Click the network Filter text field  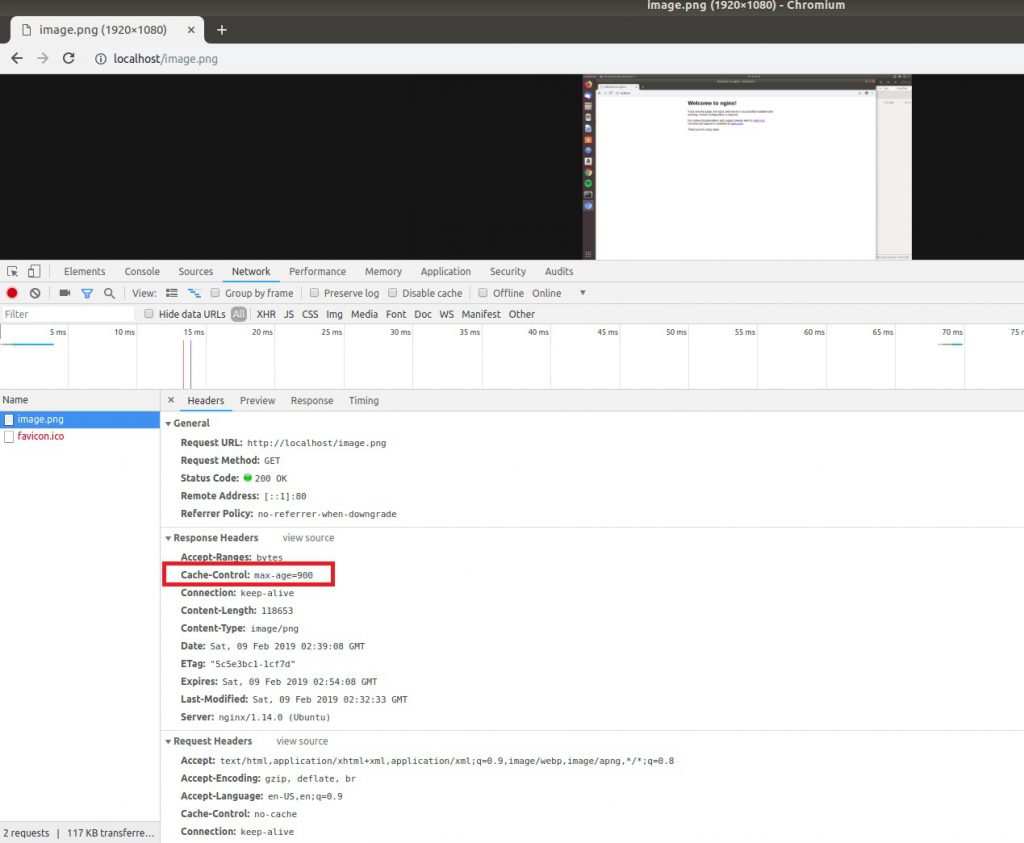pyautogui.click(x=67, y=314)
